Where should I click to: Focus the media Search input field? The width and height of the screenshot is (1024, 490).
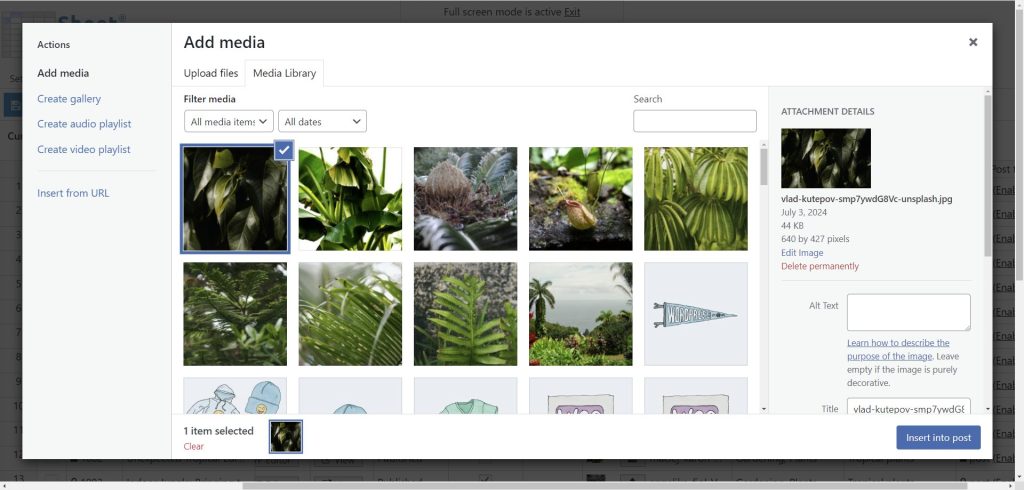coord(694,121)
